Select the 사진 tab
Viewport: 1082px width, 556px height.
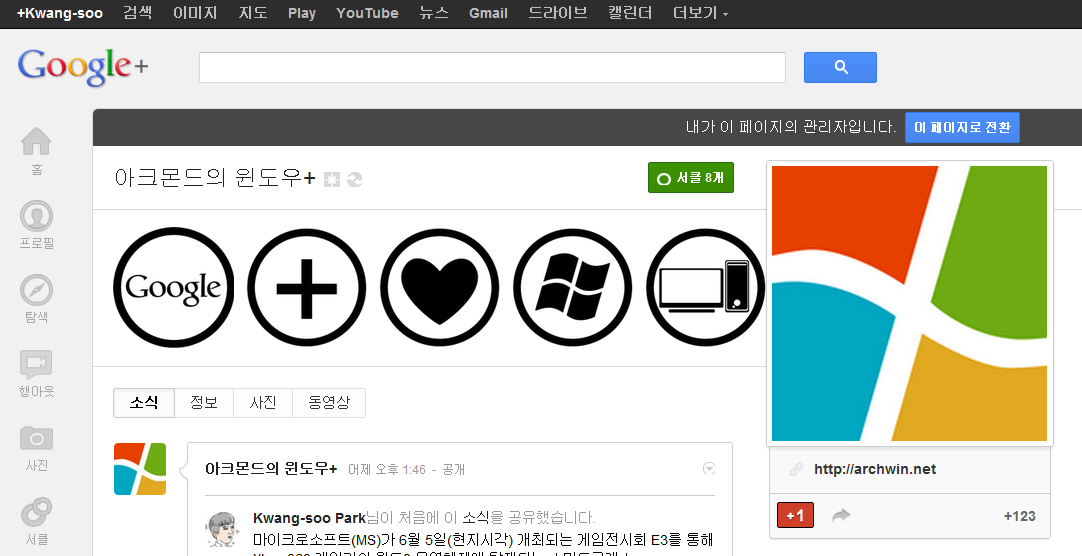tap(263, 403)
